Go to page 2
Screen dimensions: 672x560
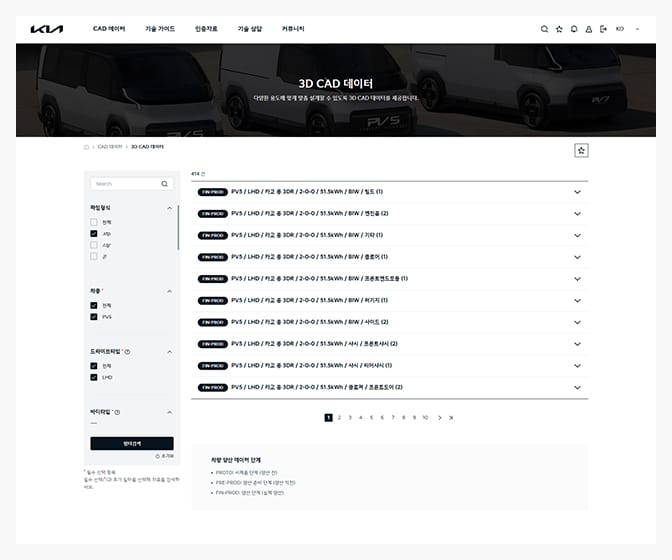pyautogui.click(x=339, y=418)
